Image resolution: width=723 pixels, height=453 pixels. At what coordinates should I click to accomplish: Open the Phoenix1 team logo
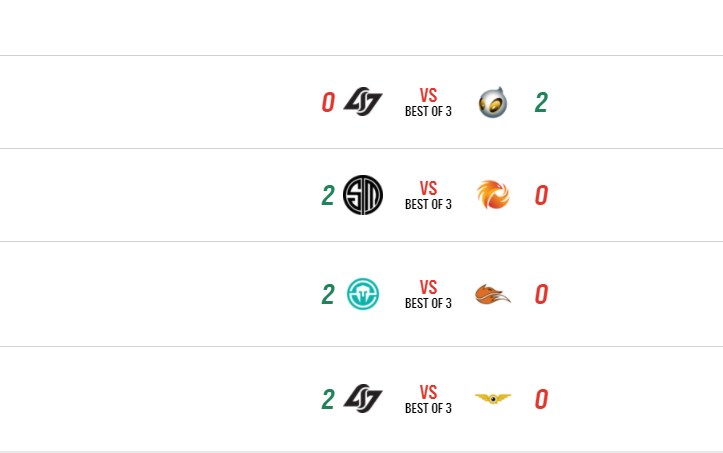[492, 195]
